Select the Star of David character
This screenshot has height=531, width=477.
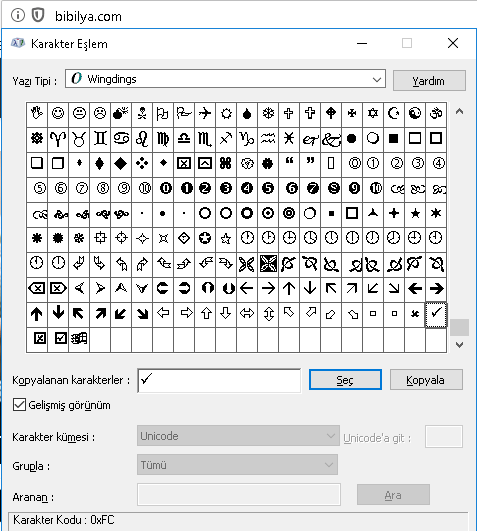coord(373,113)
